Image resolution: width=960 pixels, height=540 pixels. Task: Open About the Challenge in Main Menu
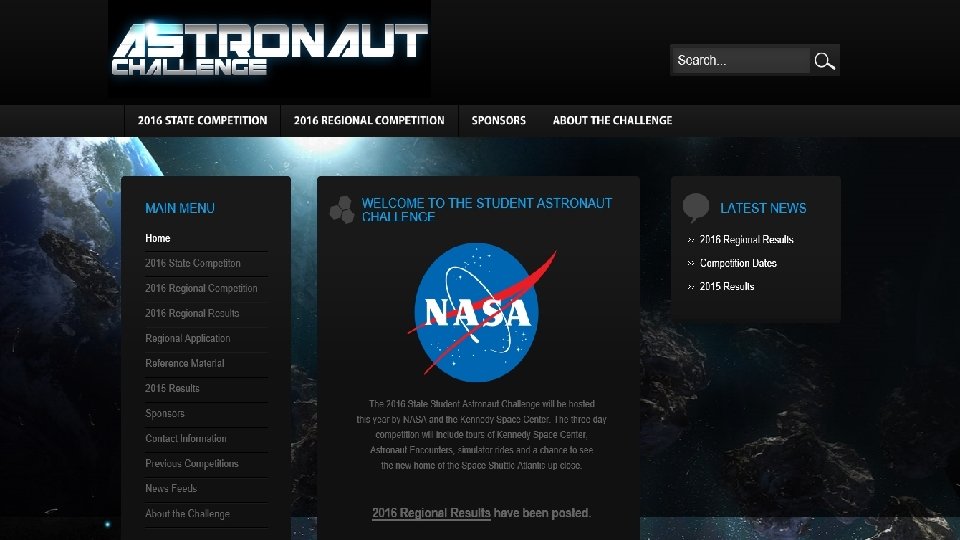pos(187,514)
